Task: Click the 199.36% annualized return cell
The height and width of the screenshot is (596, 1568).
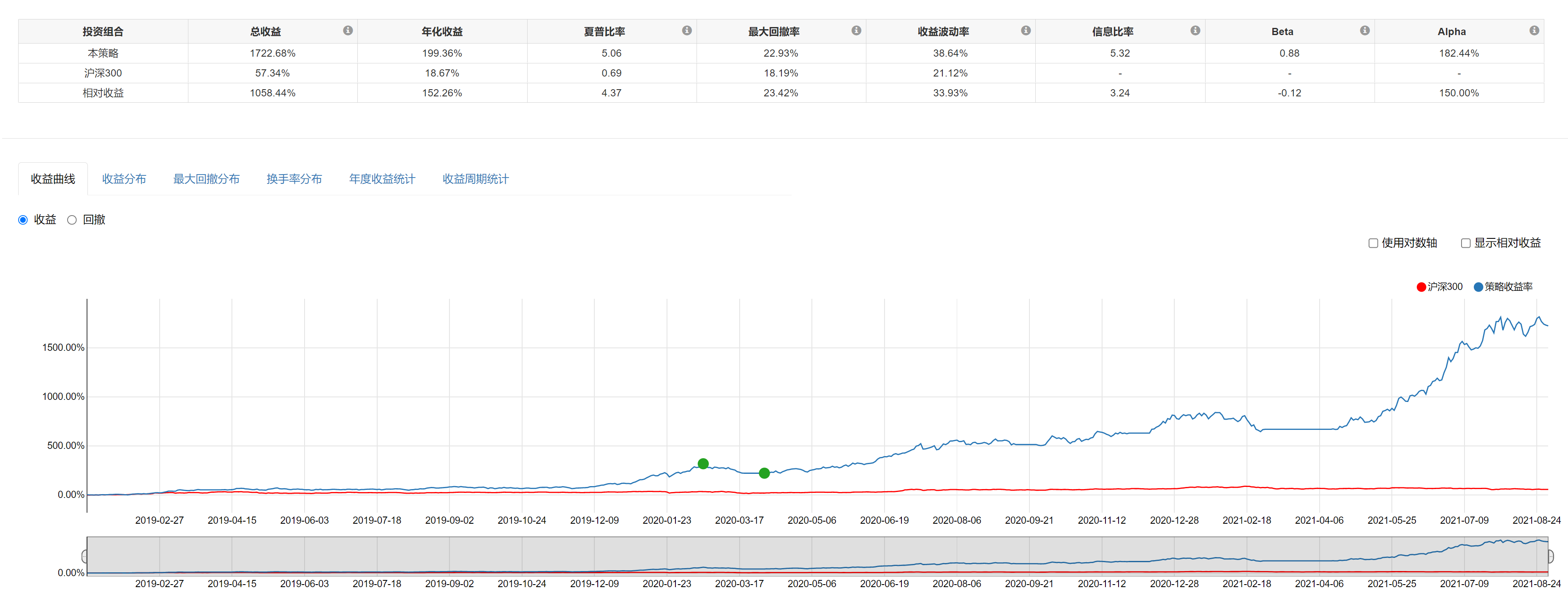Action: click(x=442, y=53)
